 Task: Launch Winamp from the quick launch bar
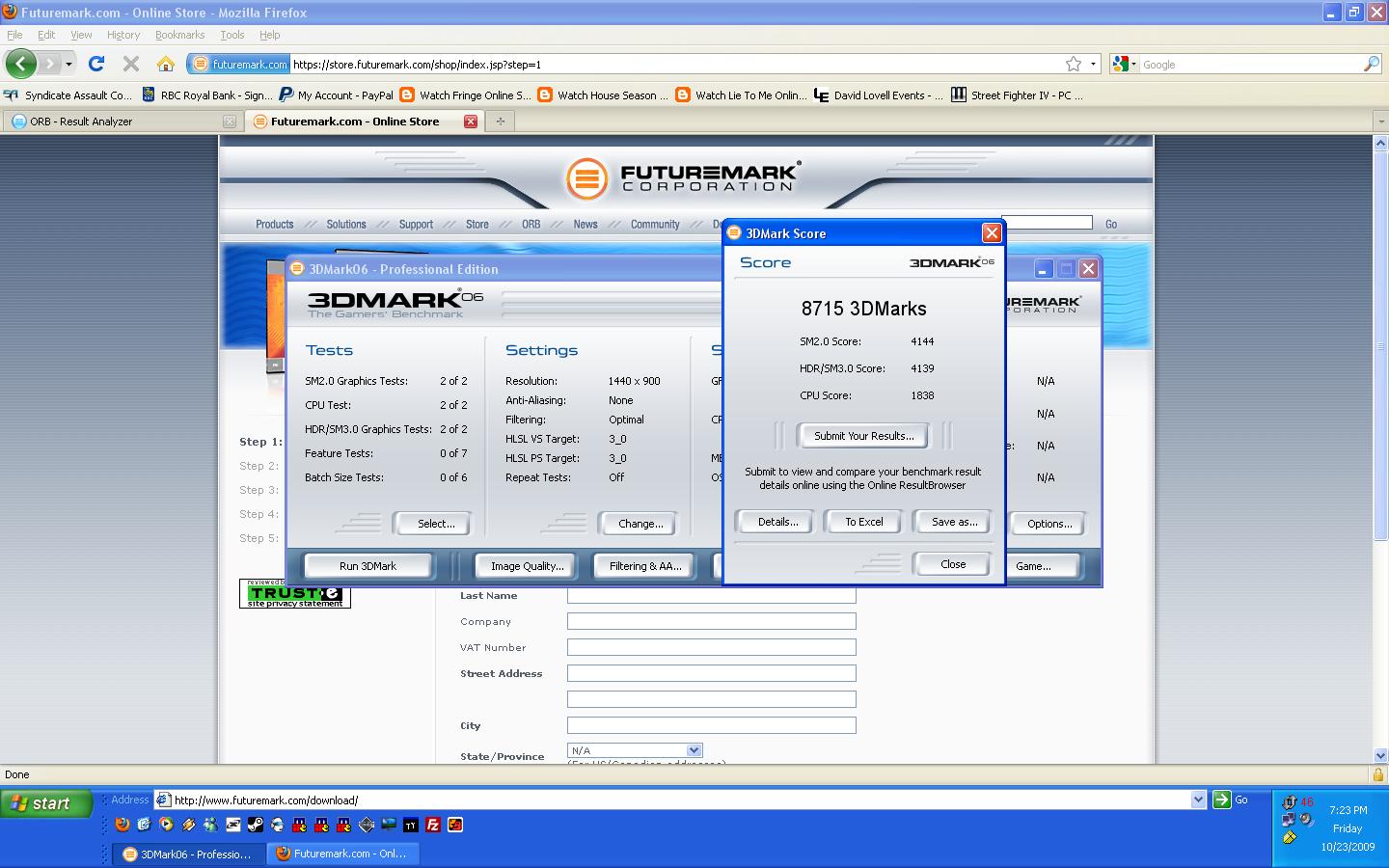pos(188,825)
